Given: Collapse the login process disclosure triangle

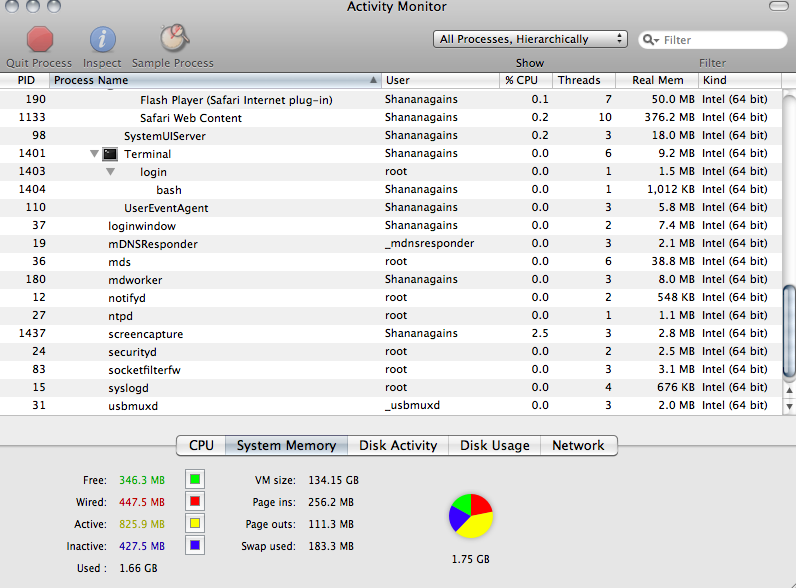Looking at the screenshot, I should pyautogui.click(x=110, y=172).
